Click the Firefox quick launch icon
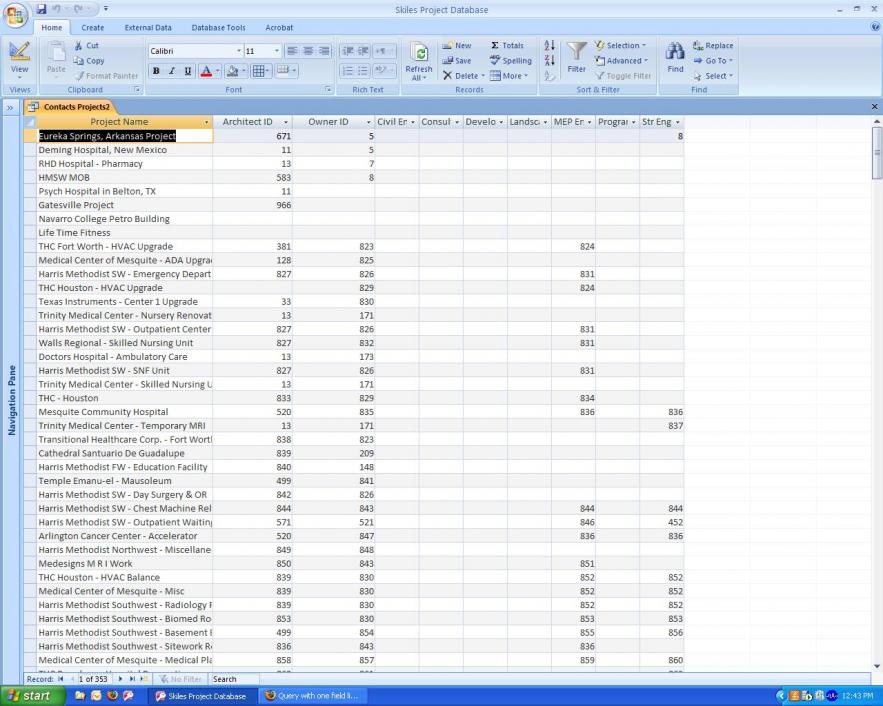Screen dimensions: 883x706 (x=112, y=696)
